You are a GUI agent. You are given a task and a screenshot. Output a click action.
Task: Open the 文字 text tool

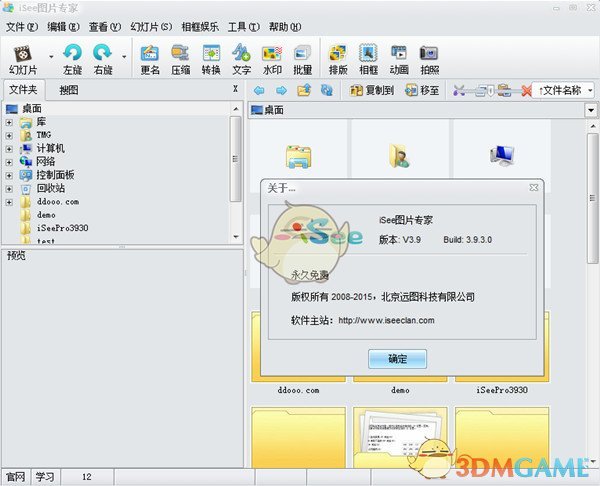pos(241,59)
